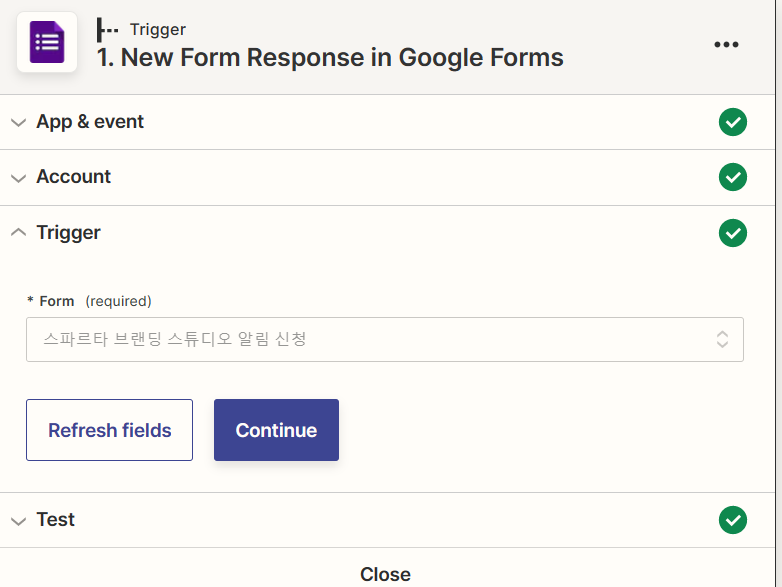This screenshot has height=587, width=782.
Task: Click the Continue button
Action: coord(276,430)
